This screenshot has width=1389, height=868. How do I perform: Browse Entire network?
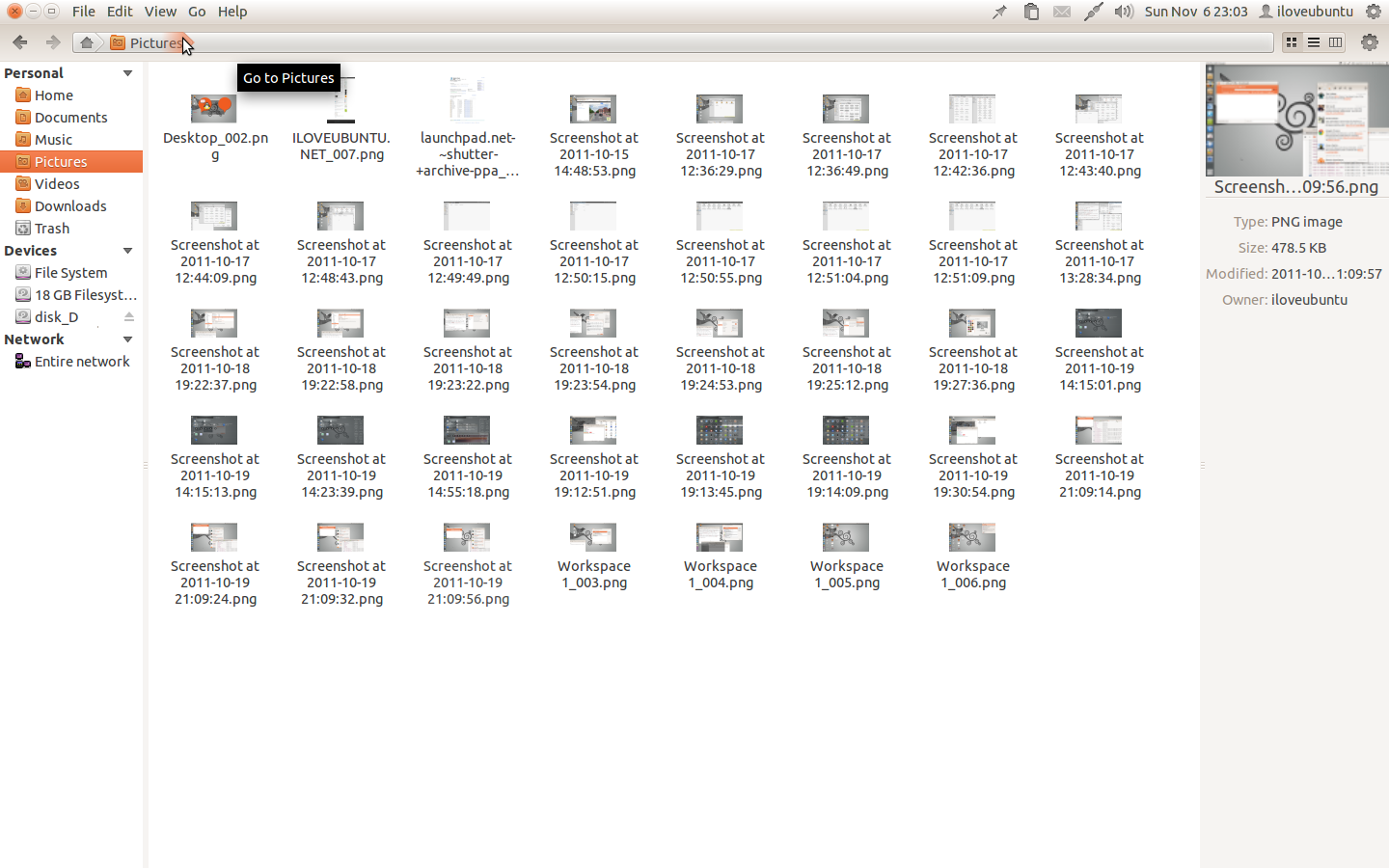[71, 362]
